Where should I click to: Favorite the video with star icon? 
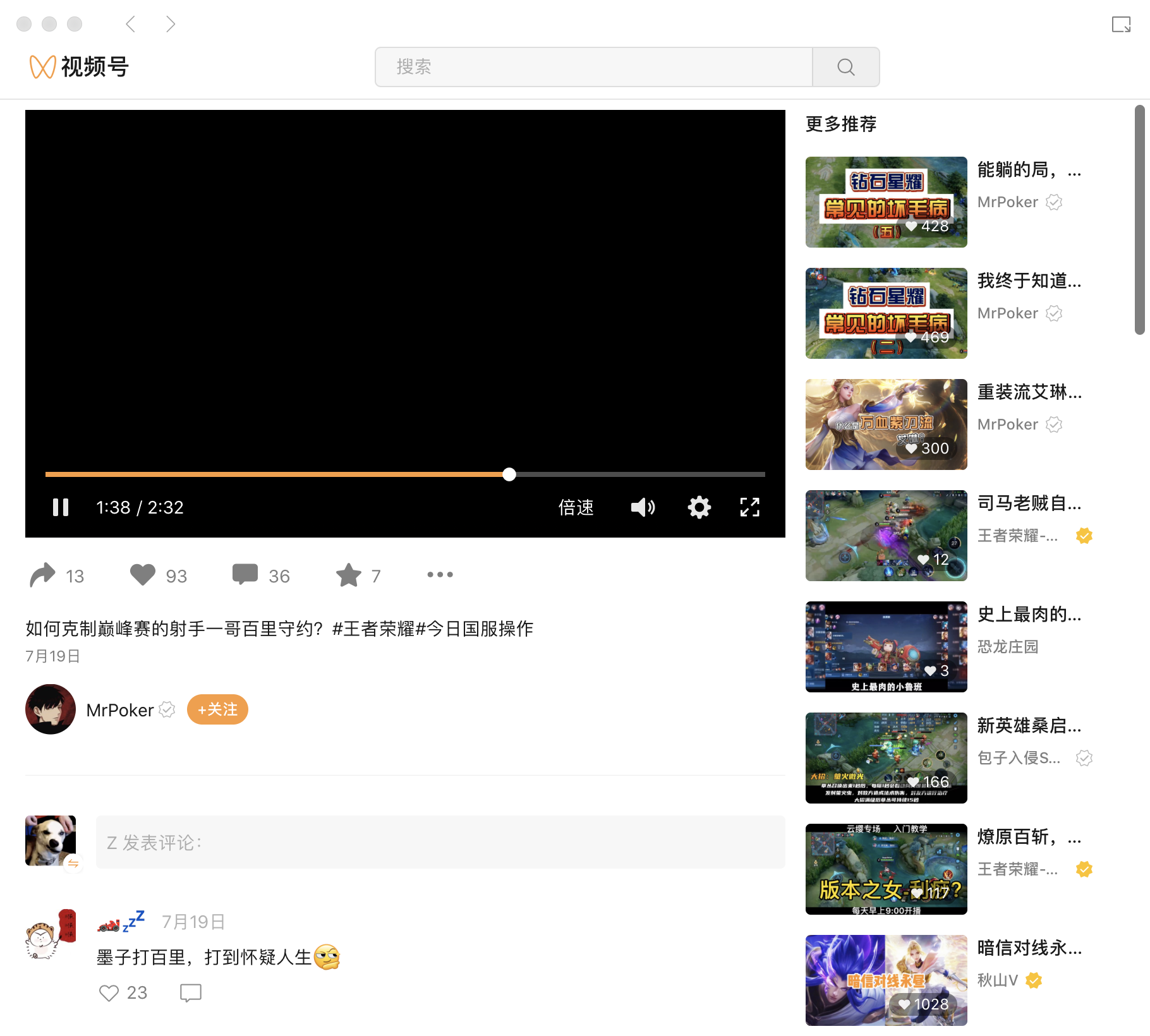click(x=349, y=575)
